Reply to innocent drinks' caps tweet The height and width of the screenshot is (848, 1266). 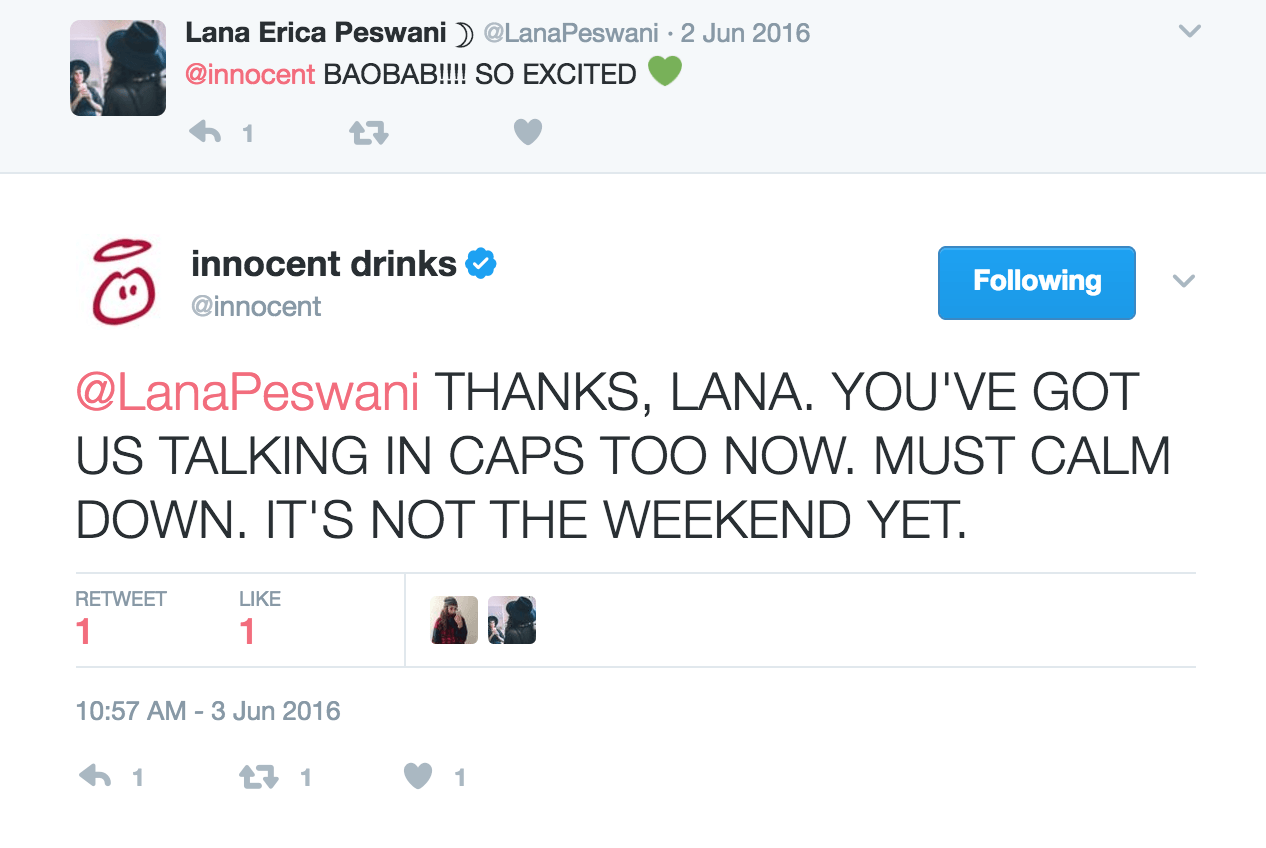point(96,776)
